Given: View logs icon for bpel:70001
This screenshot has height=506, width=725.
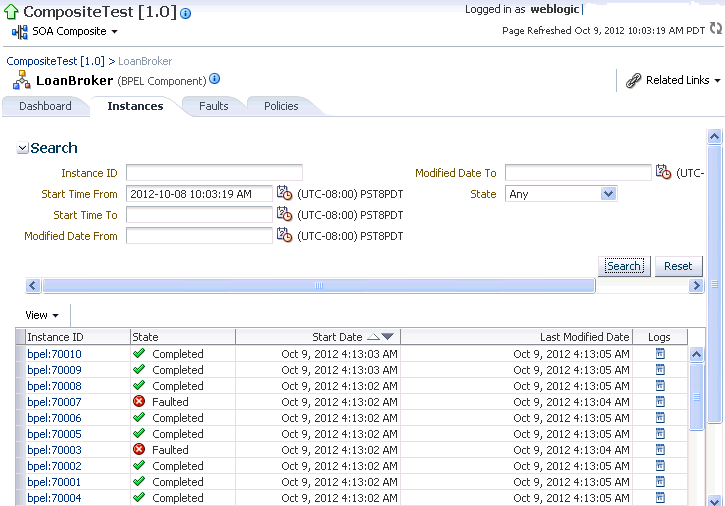Looking at the screenshot, I should click(x=660, y=481).
